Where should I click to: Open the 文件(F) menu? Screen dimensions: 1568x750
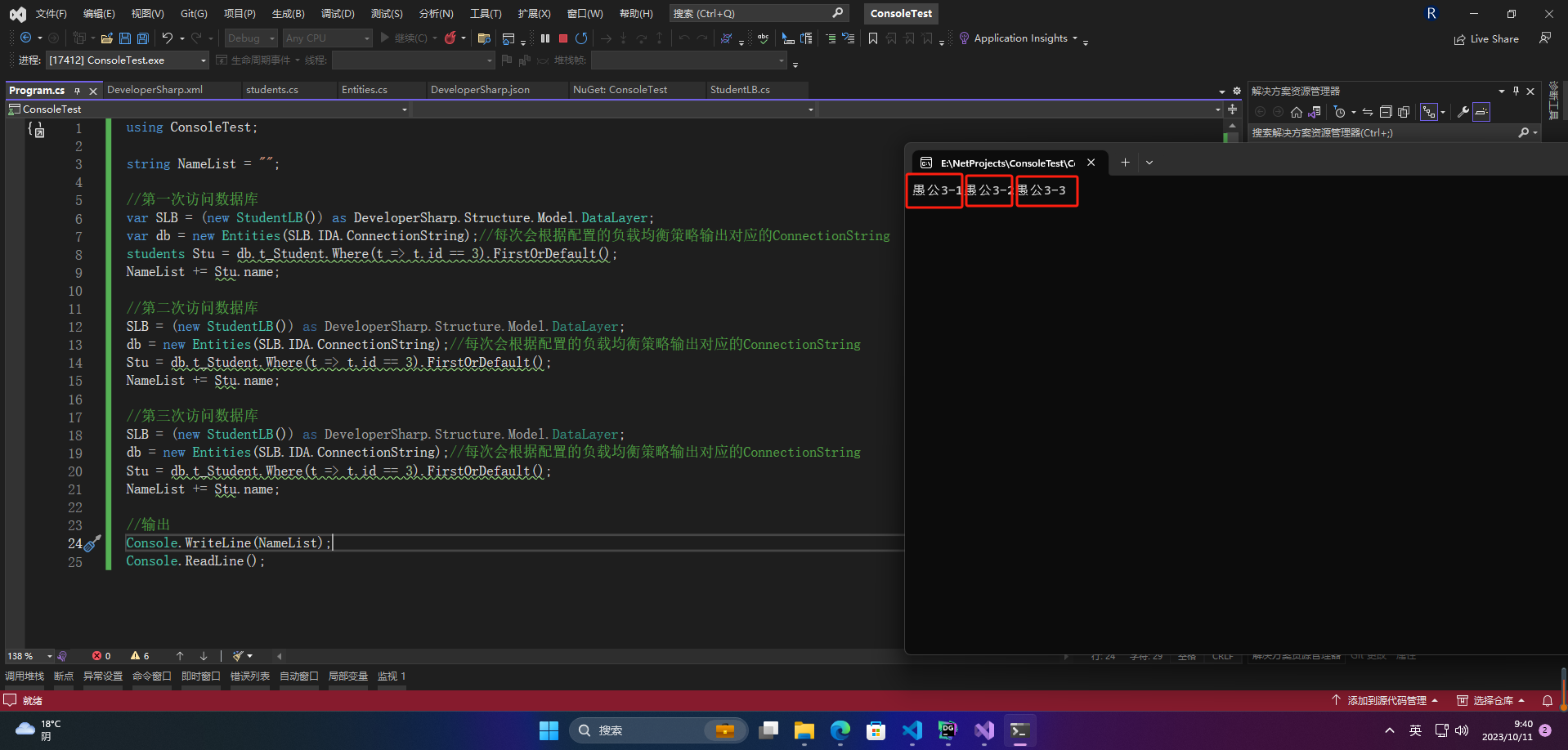[x=51, y=14]
